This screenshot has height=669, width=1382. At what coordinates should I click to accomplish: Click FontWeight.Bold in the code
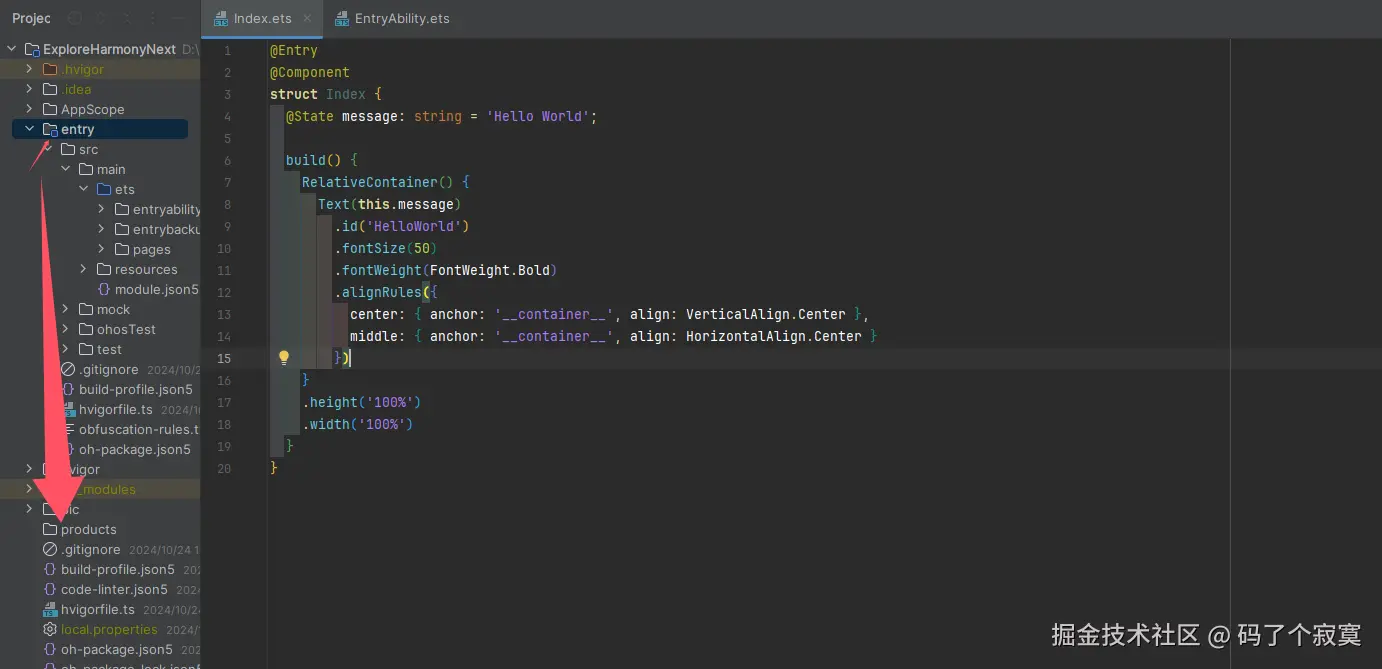(490, 270)
